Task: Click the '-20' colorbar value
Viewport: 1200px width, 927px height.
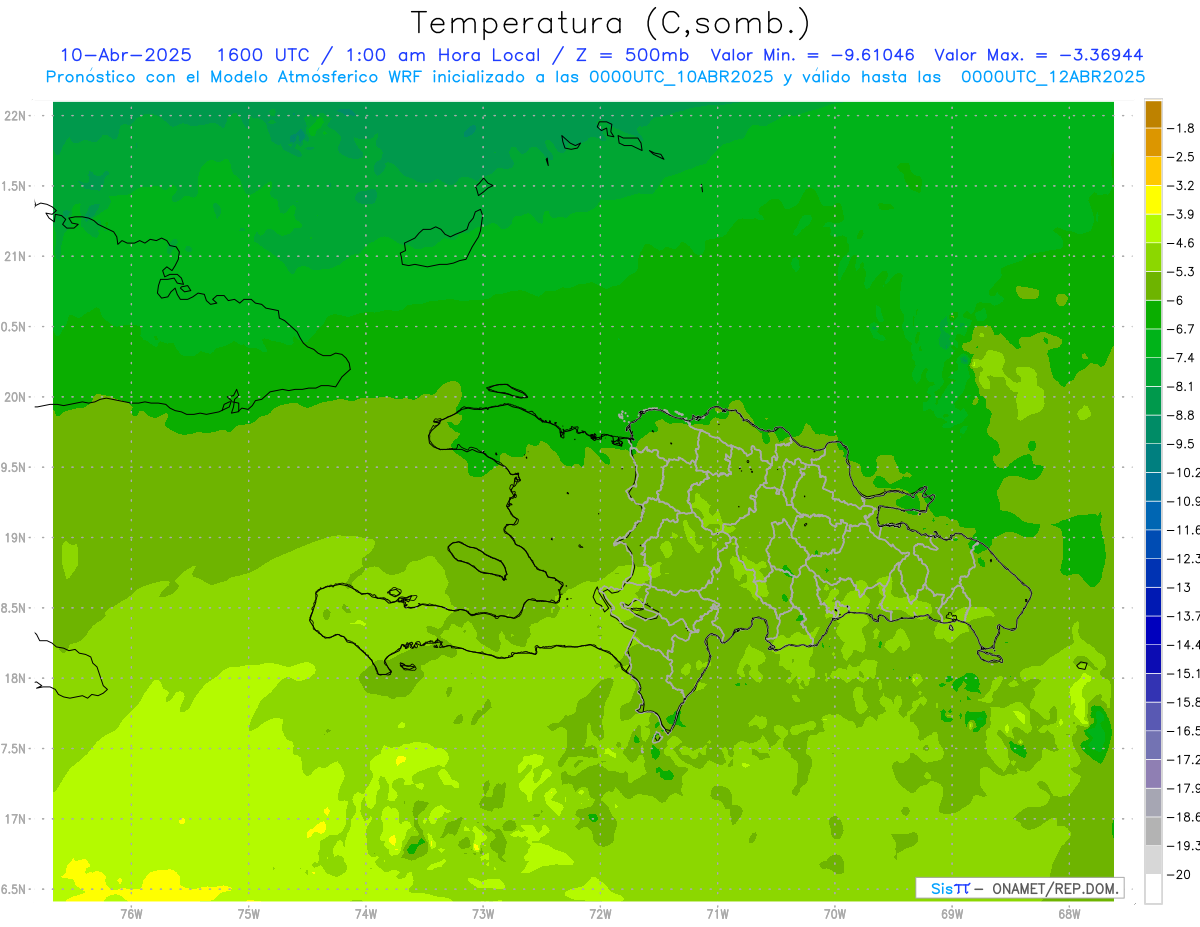Action: coord(1179,874)
